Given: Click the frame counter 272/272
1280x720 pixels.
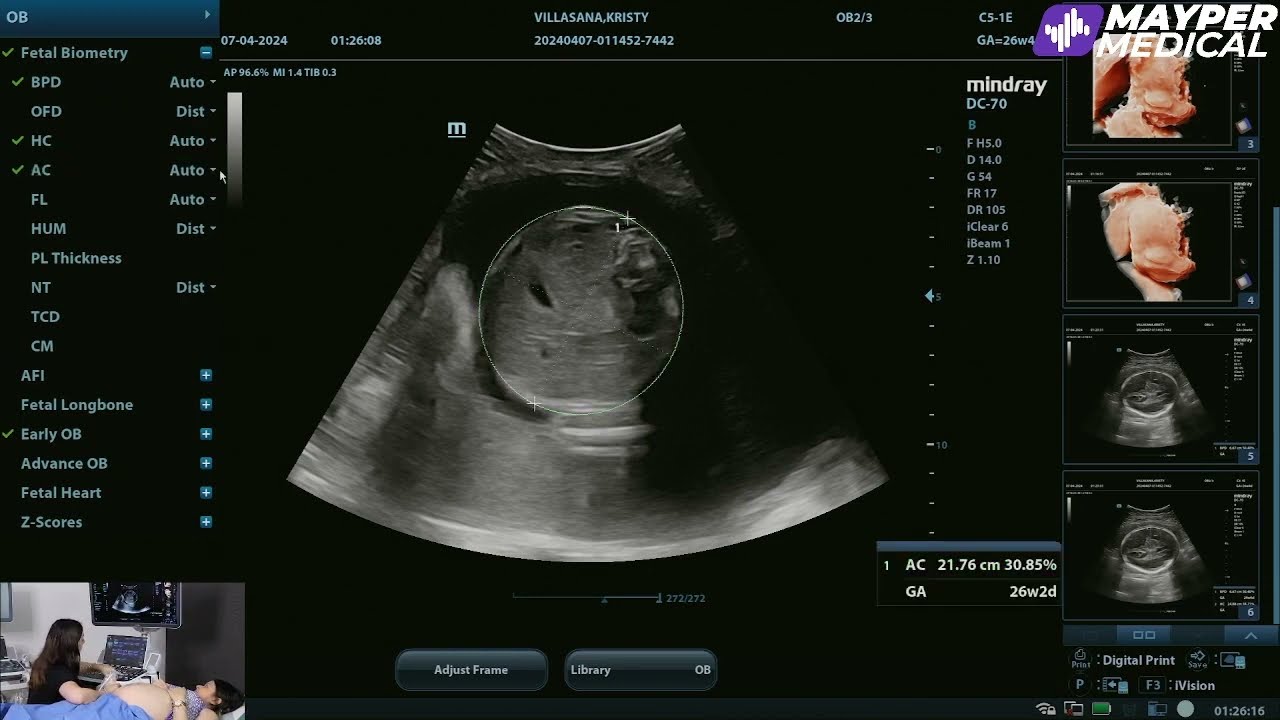Looking at the screenshot, I should pos(685,598).
